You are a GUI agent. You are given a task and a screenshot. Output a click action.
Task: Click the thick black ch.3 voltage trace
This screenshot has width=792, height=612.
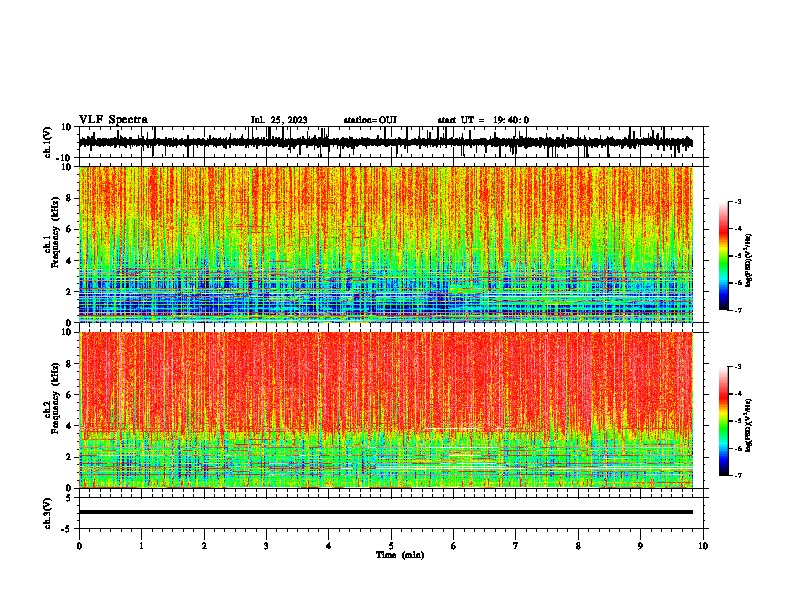(386, 512)
